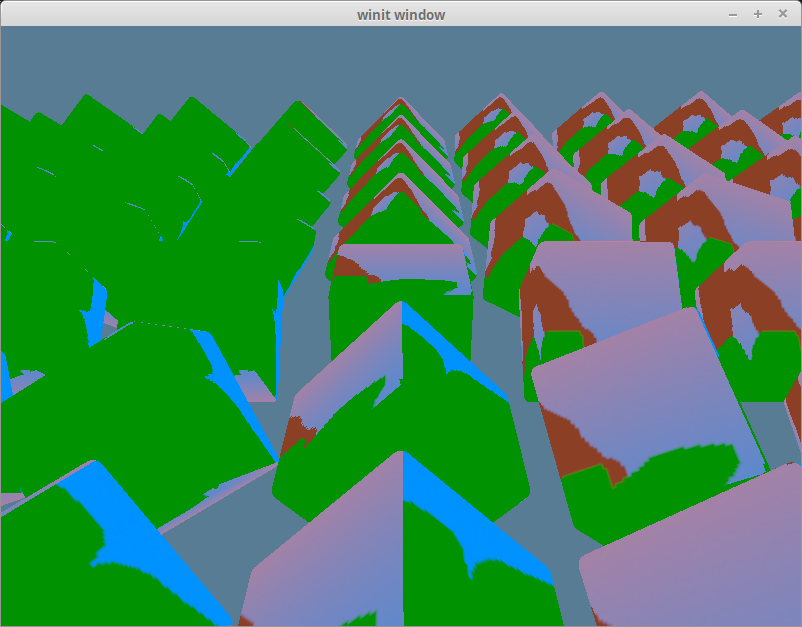Click the window minimize button
802x627 pixels.
coord(731,14)
